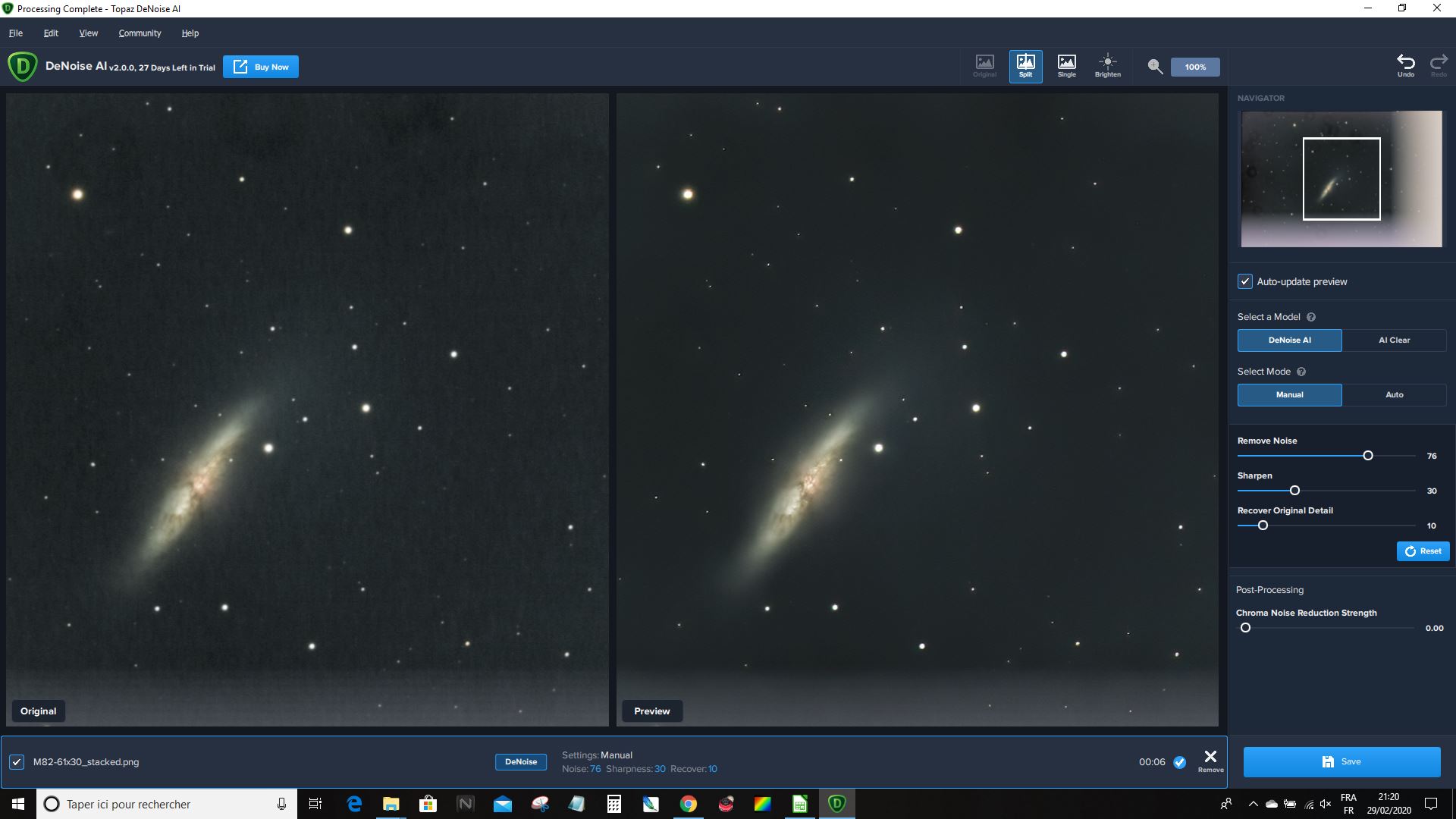This screenshot has width=1456, height=819.
Task: Click the Recover Original Detail value 10
Action: point(1432,526)
